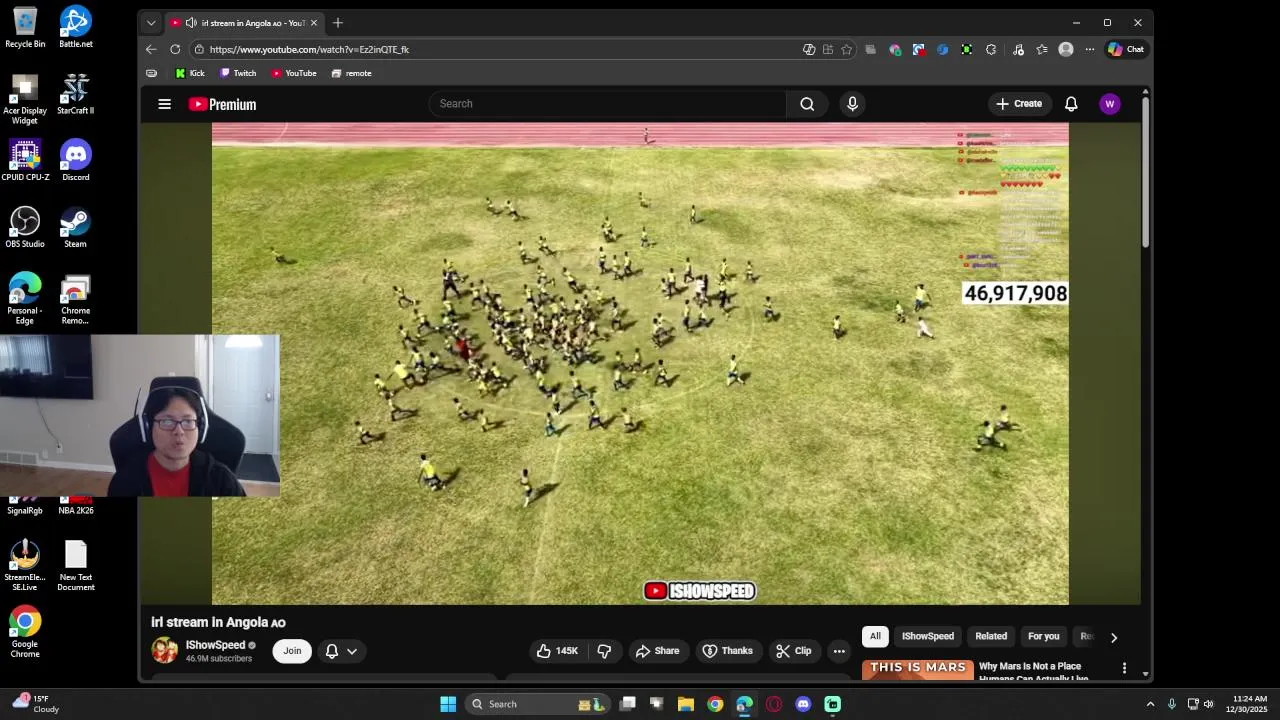This screenshot has height=720, width=1280.
Task: Select the IShowSpeed filter chip
Action: [928, 636]
